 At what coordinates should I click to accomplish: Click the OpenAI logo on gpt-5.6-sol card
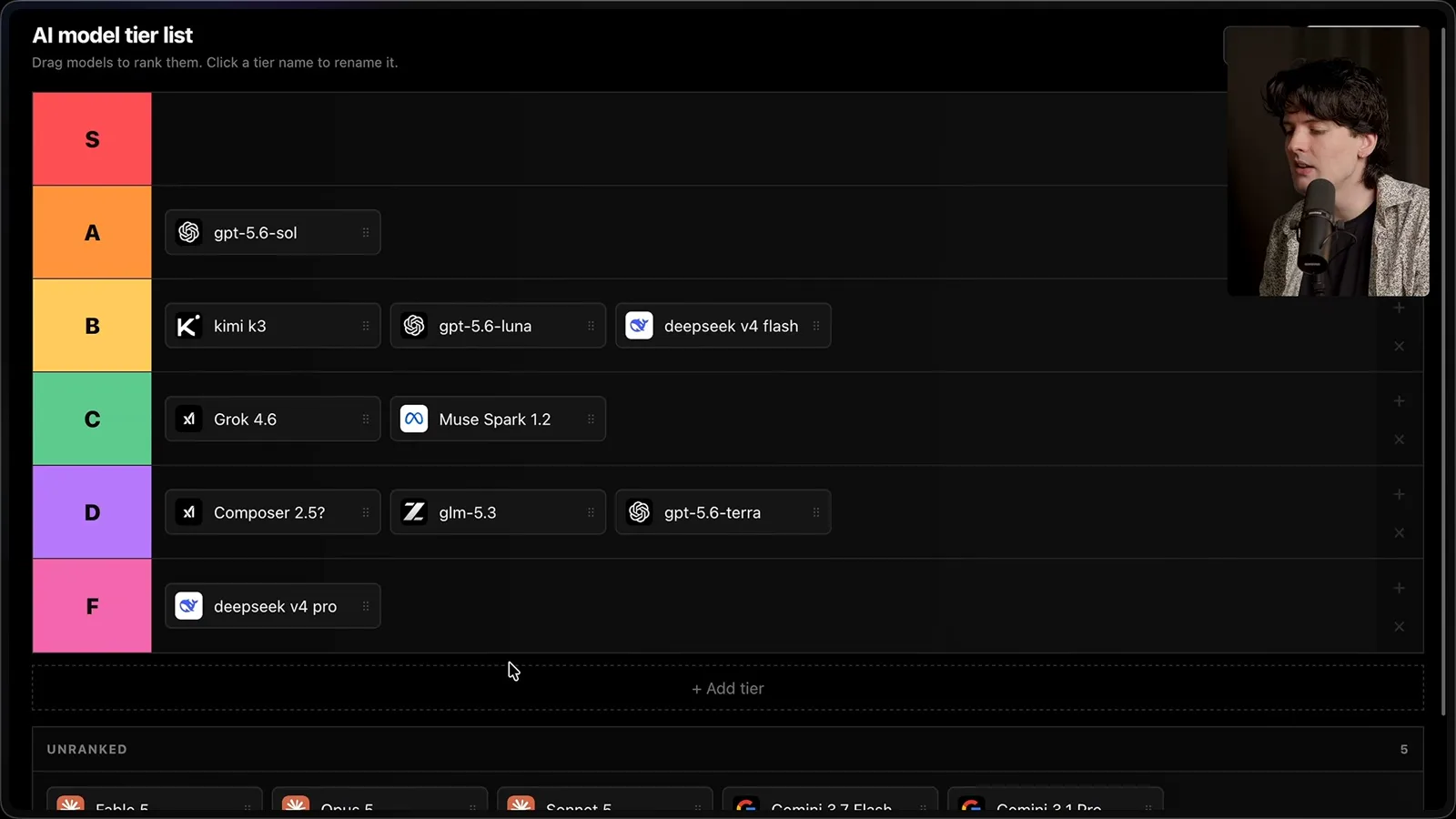pyautogui.click(x=188, y=233)
